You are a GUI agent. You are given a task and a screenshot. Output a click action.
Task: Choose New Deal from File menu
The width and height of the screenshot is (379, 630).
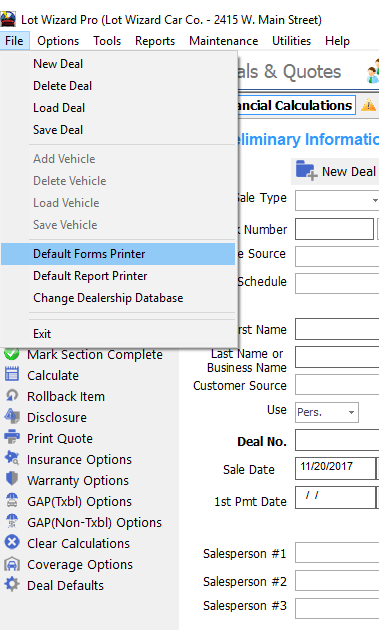pyautogui.click(x=118, y=64)
